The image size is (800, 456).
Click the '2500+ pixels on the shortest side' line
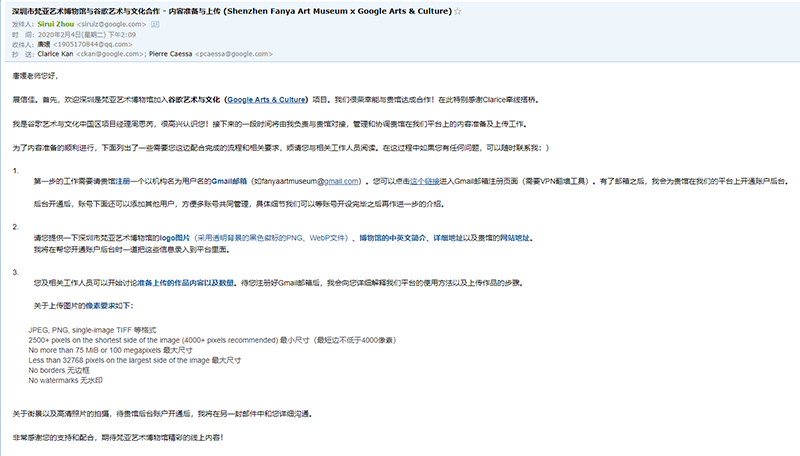212,340
